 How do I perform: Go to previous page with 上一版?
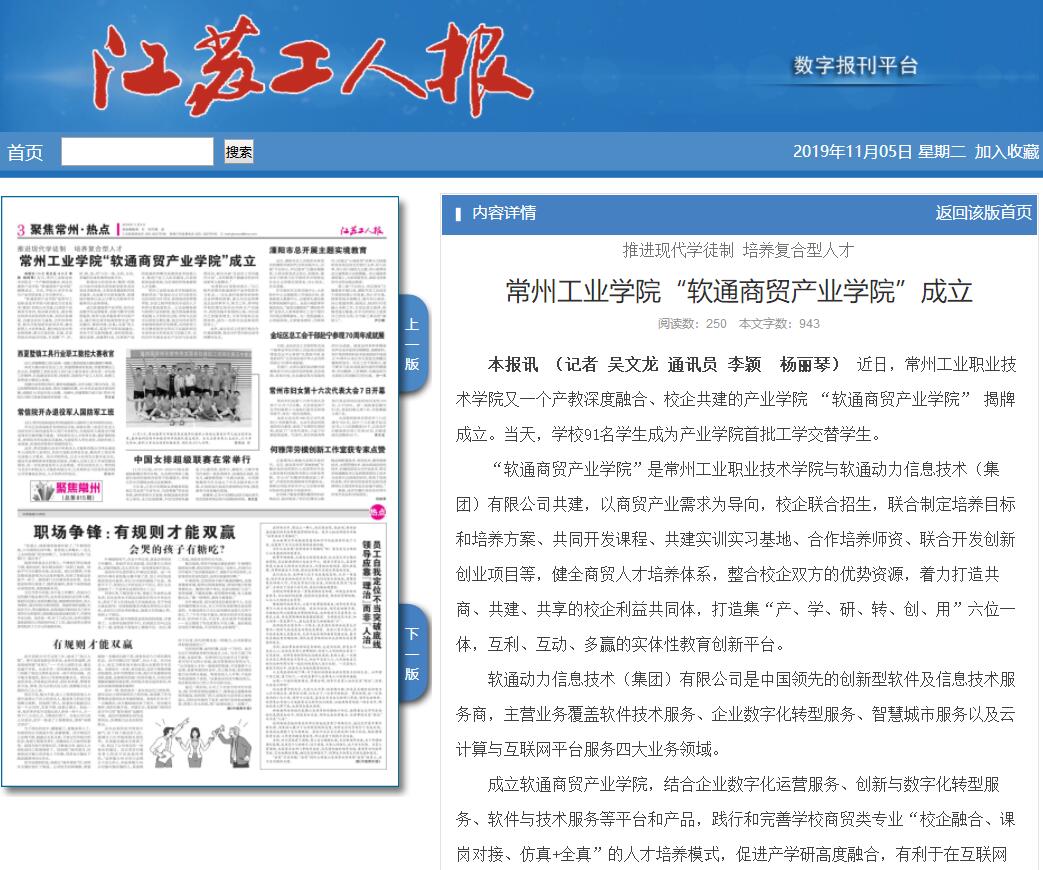click(x=412, y=344)
